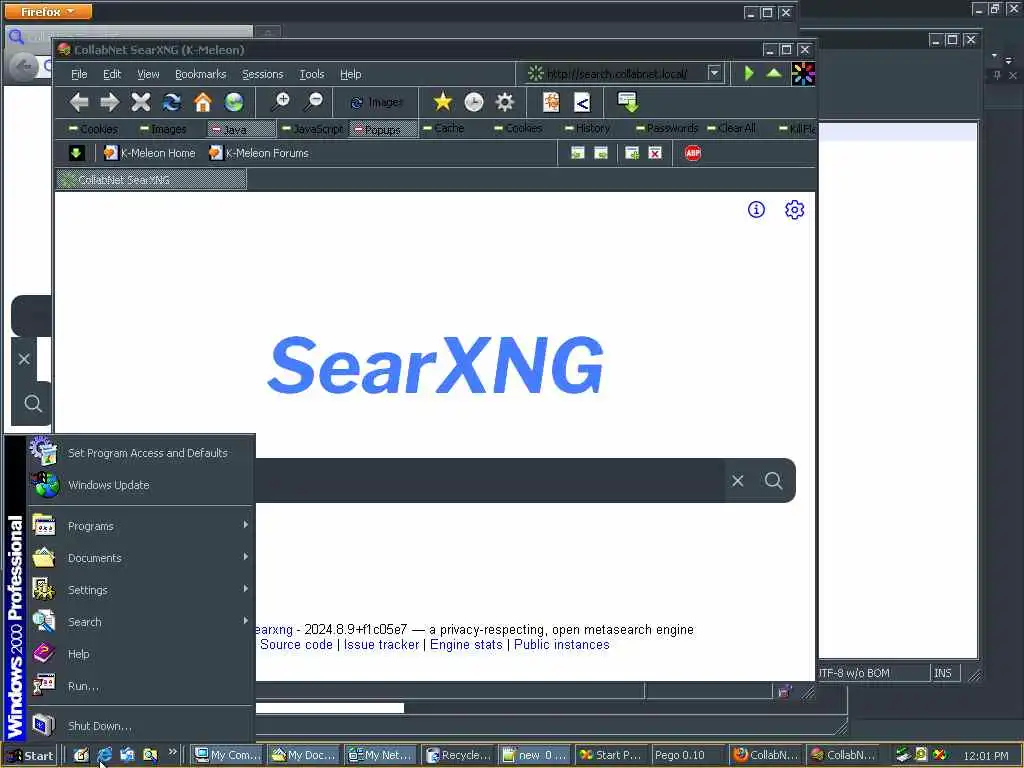Submit search with the magnifier in SearXNG bar

[774, 481]
